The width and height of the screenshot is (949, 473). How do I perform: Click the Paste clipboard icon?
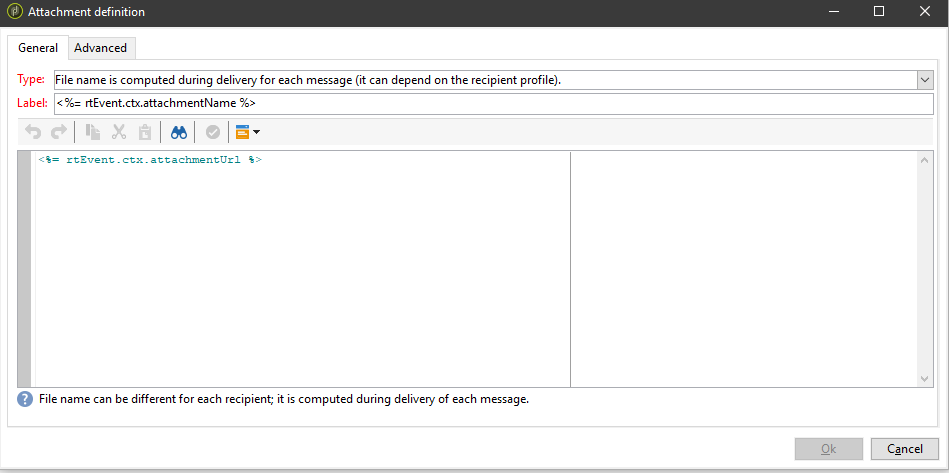pos(145,132)
